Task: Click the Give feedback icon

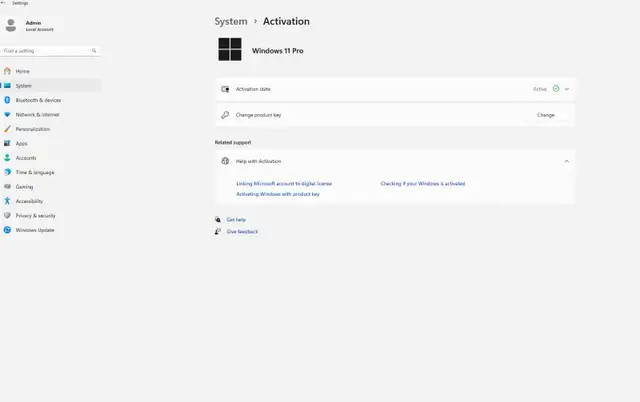Action: [x=218, y=231]
